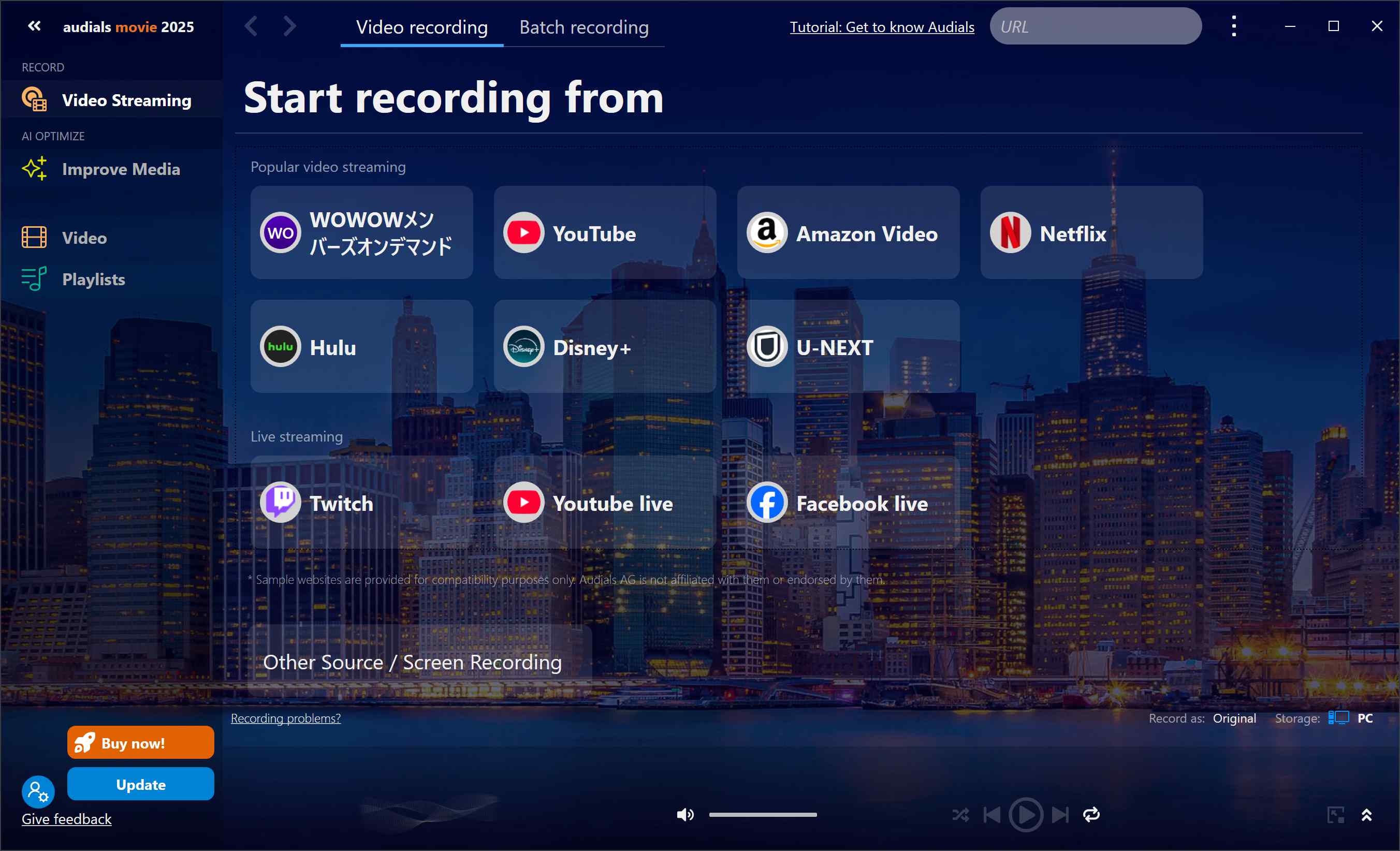Switch to Batch recording tab

click(x=584, y=27)
